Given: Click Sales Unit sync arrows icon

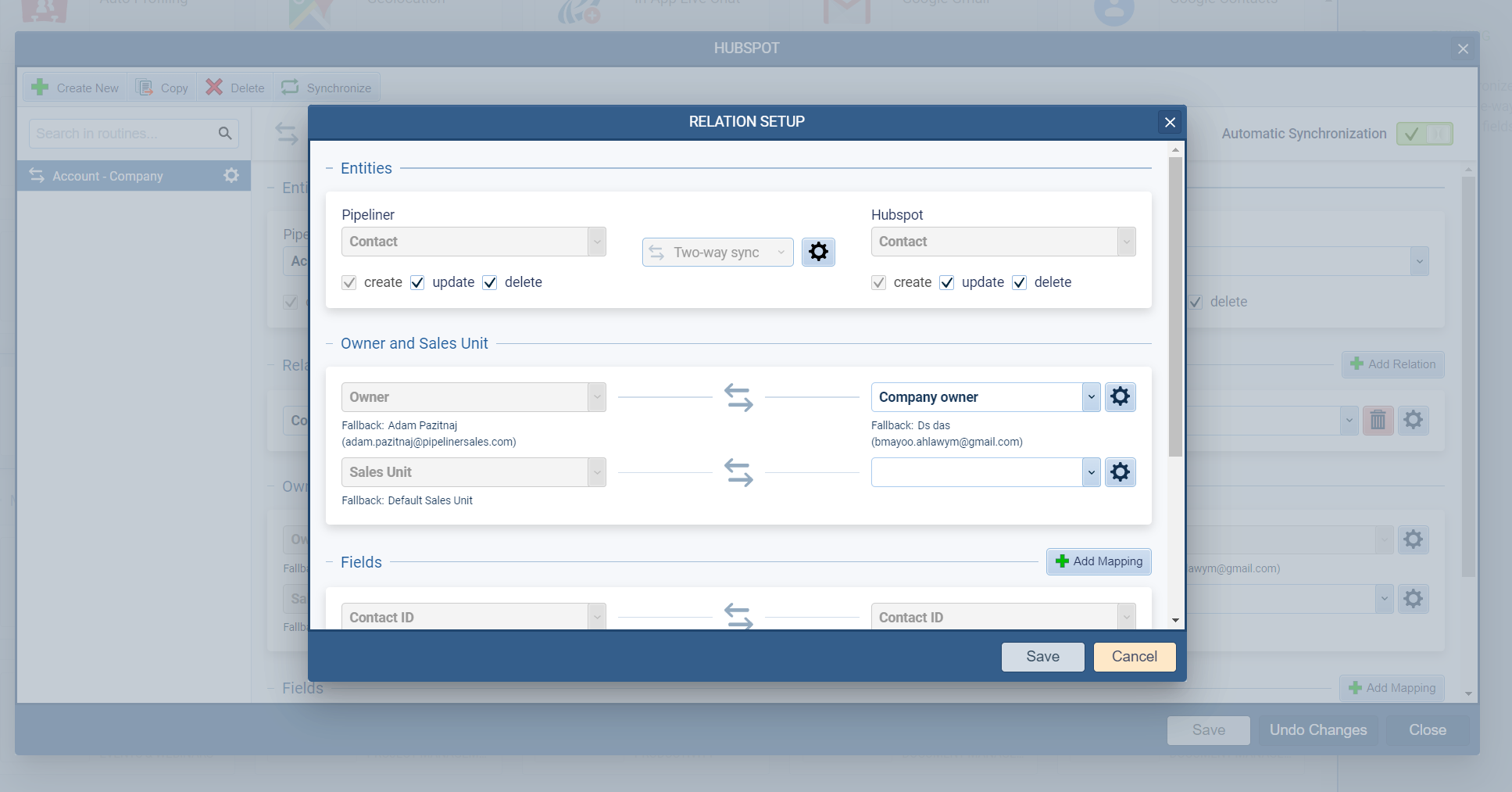Looking at the screenshot, I should click(738, 472).
